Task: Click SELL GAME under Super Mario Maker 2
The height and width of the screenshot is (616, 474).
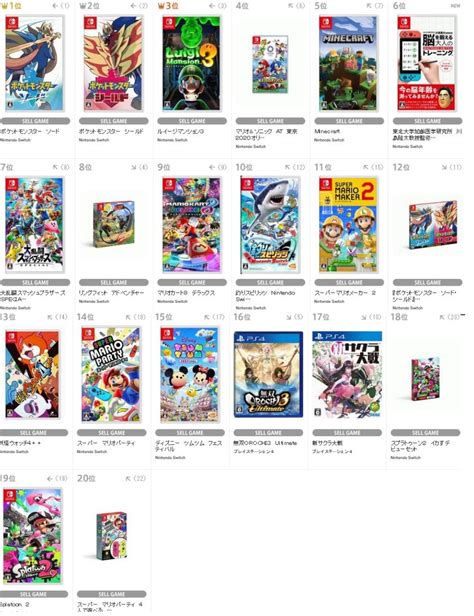Action: click(349, 282)
